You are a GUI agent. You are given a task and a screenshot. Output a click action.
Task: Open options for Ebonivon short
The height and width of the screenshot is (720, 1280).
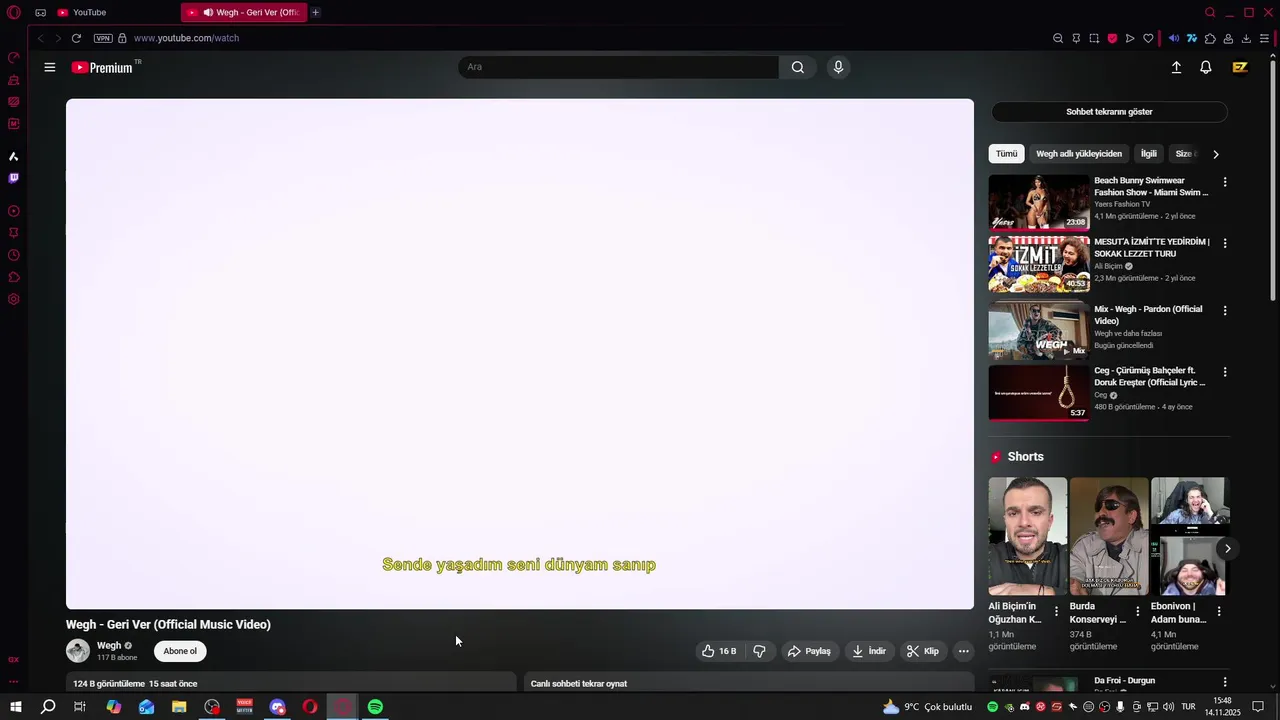[1218, 611]
